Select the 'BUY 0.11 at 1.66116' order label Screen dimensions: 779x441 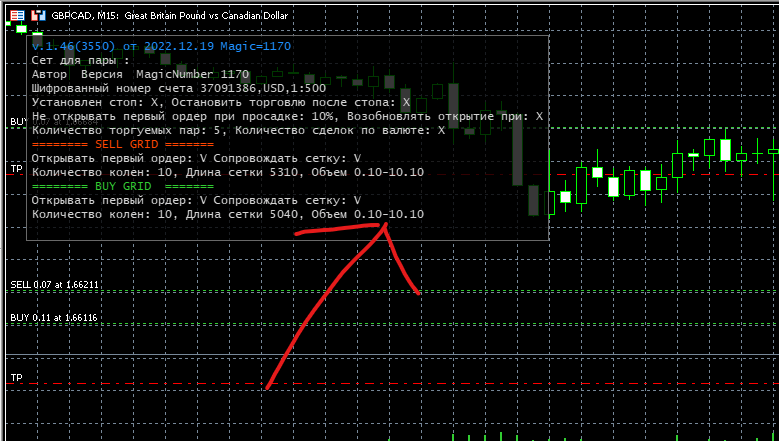coord(54,317)
